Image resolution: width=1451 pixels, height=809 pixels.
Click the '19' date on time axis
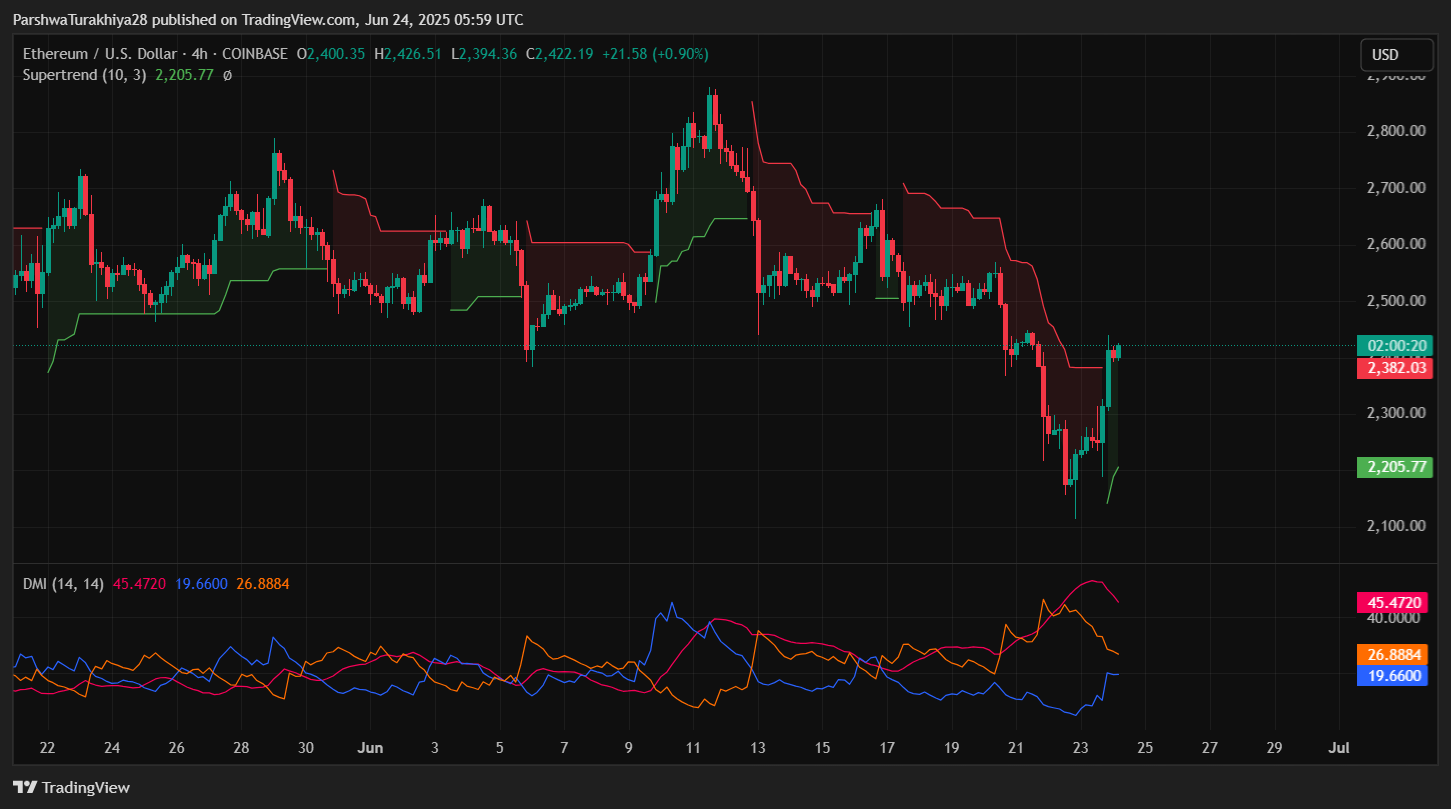(x=951, y=748)
